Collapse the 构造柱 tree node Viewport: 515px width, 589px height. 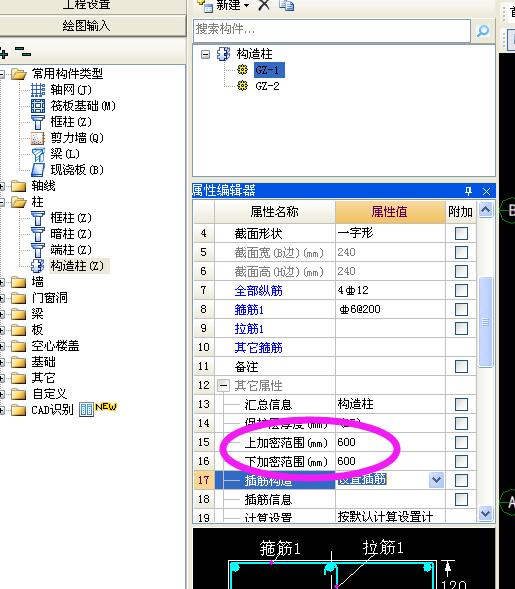205,54
